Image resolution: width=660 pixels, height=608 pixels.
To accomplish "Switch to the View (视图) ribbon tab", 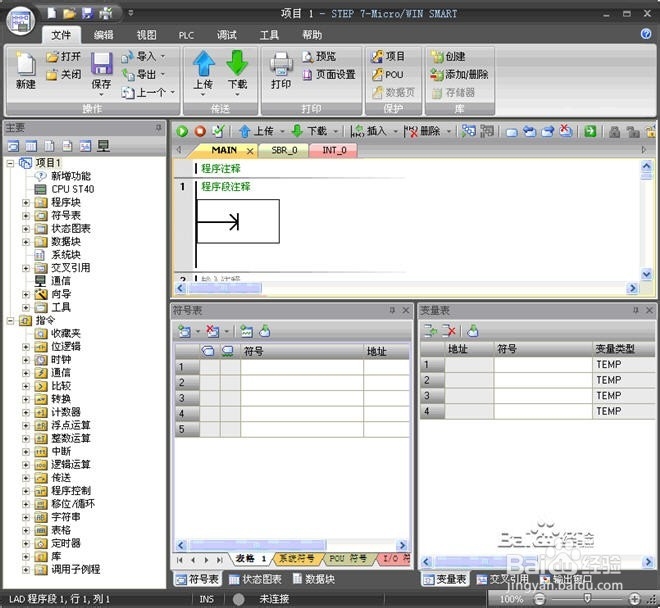I will [x=146, y=35].
